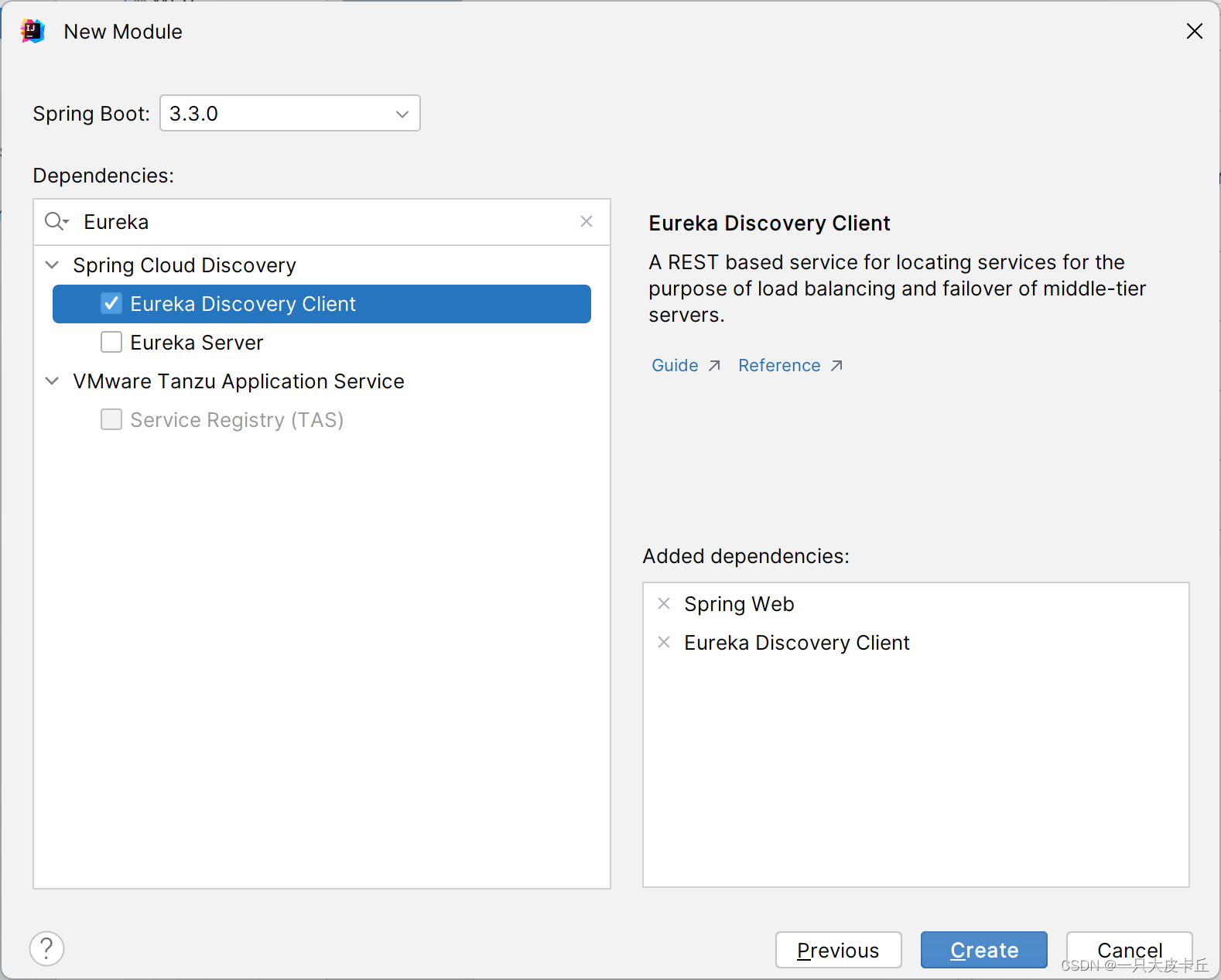Viewport: 1221px width, 980px height.
Task: Select Eureka Discovery Client in added list
Action: tap(797, 643)
